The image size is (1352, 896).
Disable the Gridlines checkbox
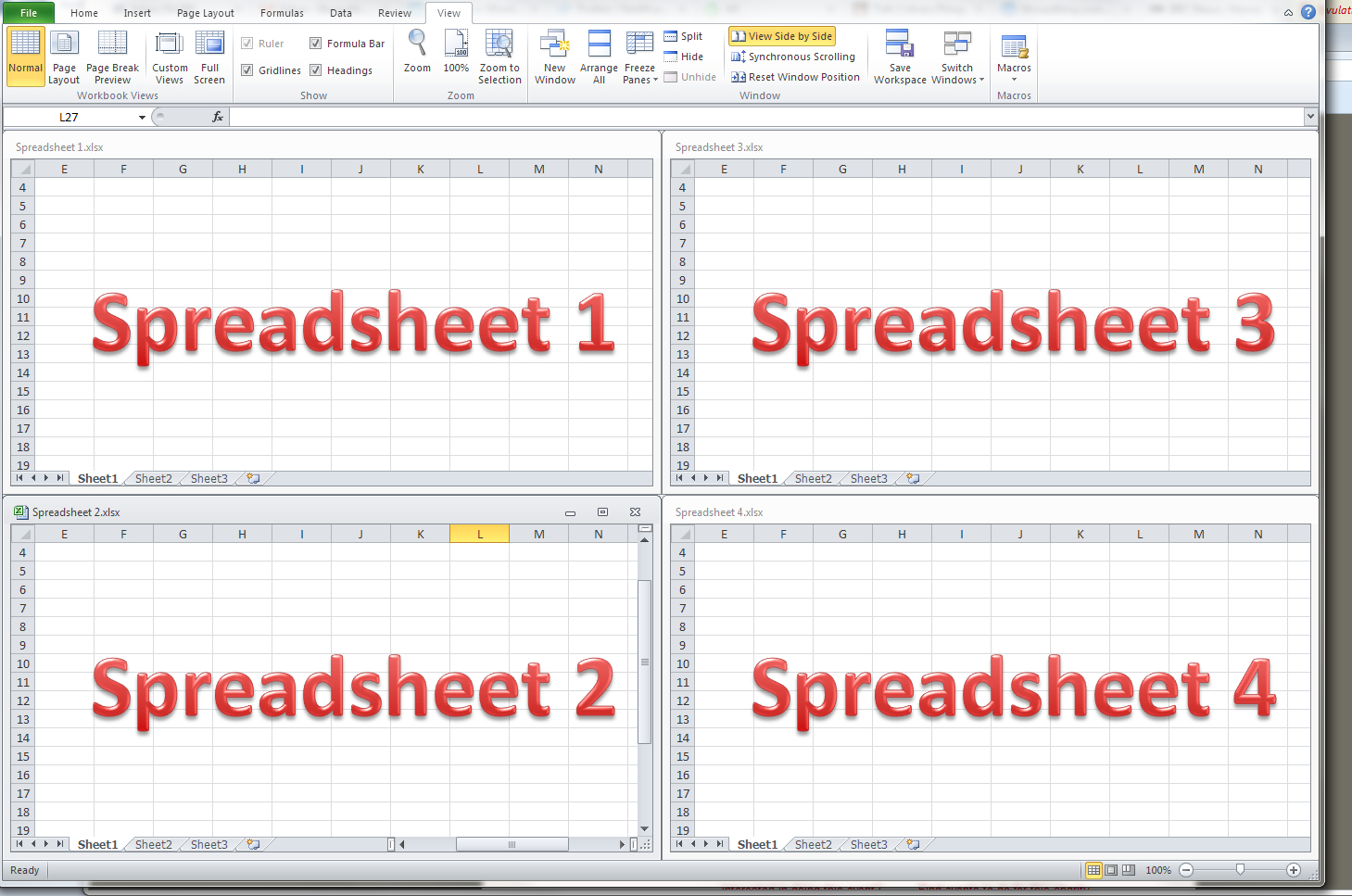click(247, 69)
